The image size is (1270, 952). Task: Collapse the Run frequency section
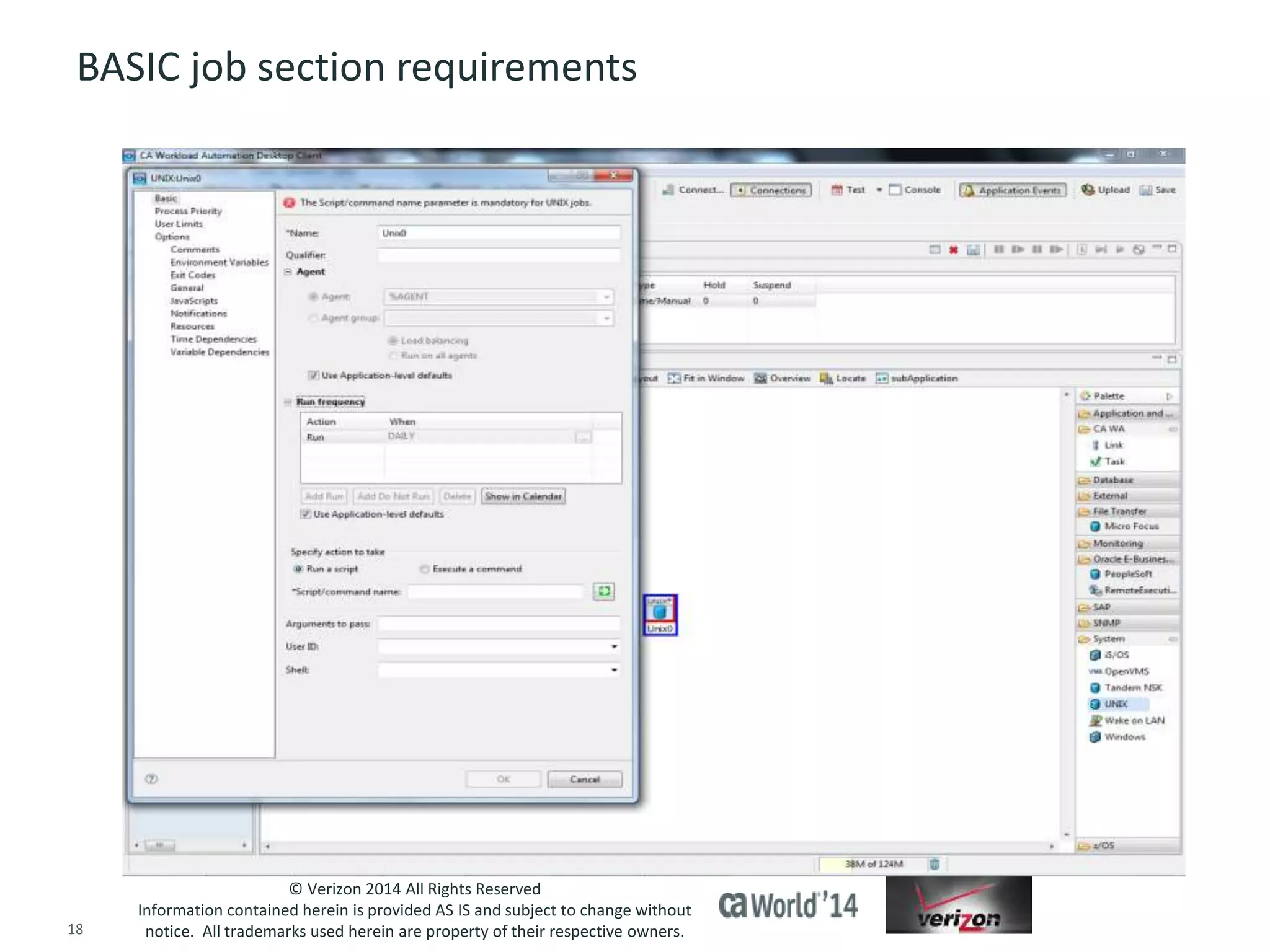coord(288,402)
